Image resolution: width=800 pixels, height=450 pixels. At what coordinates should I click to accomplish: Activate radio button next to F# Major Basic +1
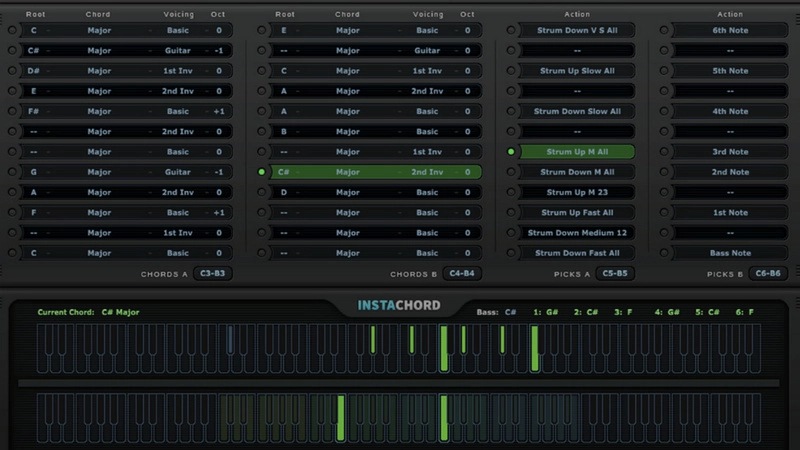(x=12, y=111)
